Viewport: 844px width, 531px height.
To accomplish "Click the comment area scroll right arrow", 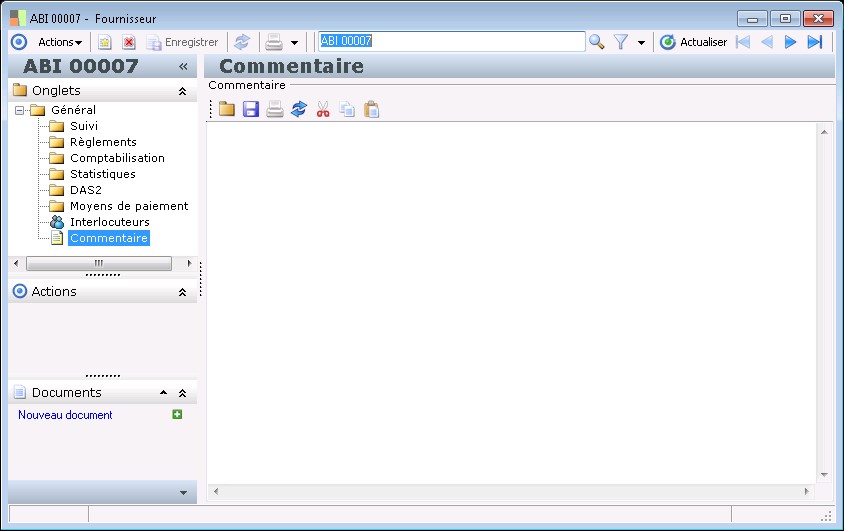I will tap(806, 491).
